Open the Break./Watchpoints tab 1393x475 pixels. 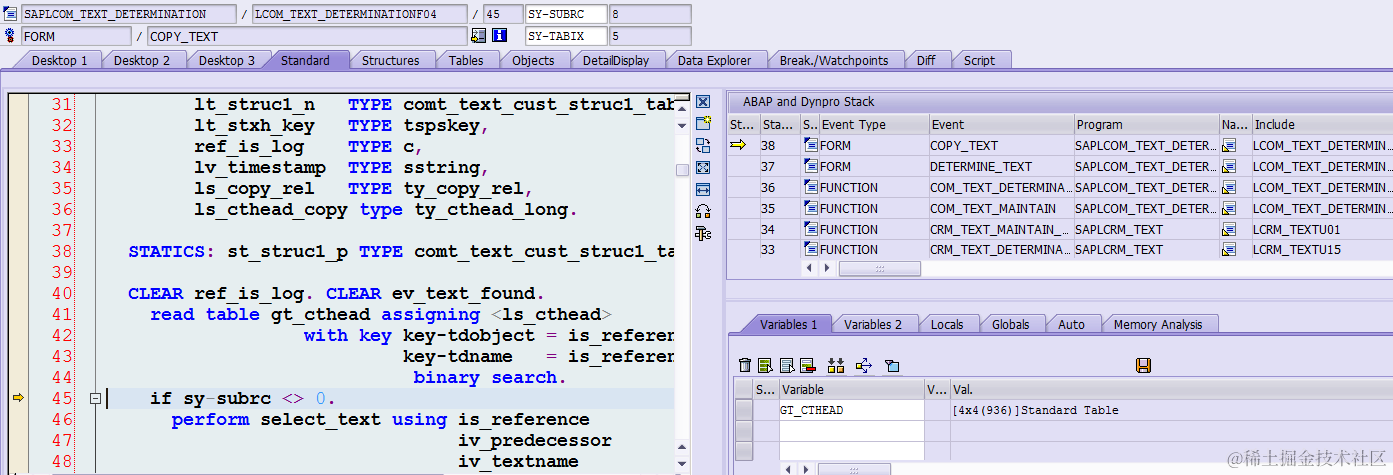pos(834,60)
